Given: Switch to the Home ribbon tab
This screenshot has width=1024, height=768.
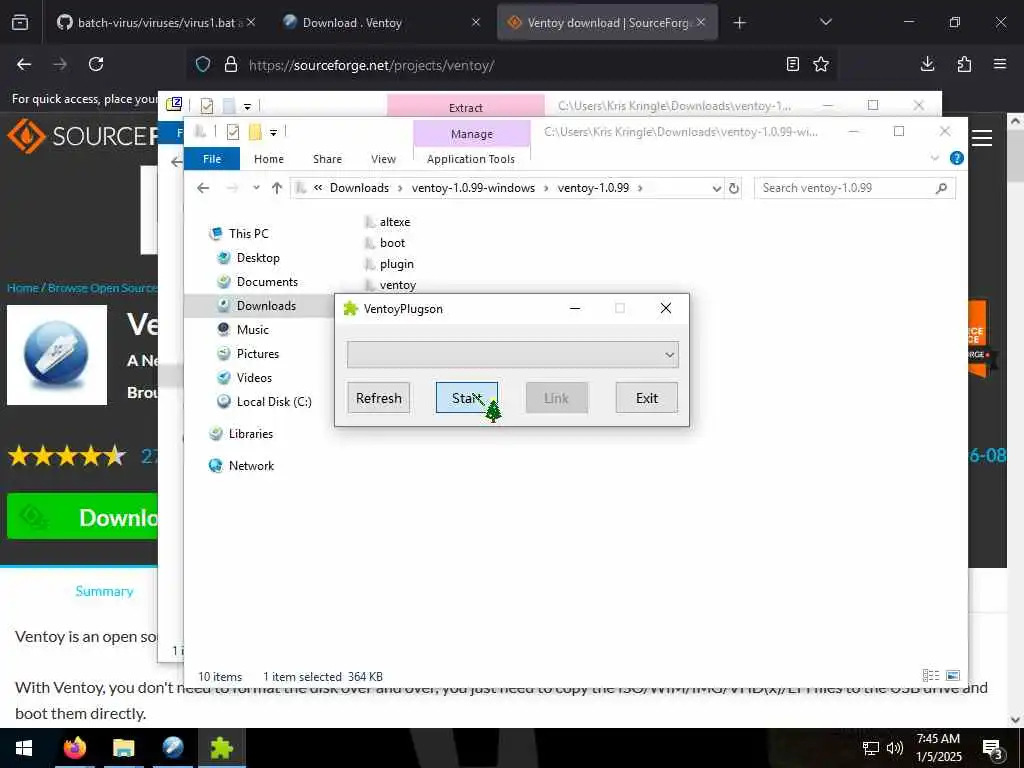Looking at the screenshot, I should (x=268, y=159).
